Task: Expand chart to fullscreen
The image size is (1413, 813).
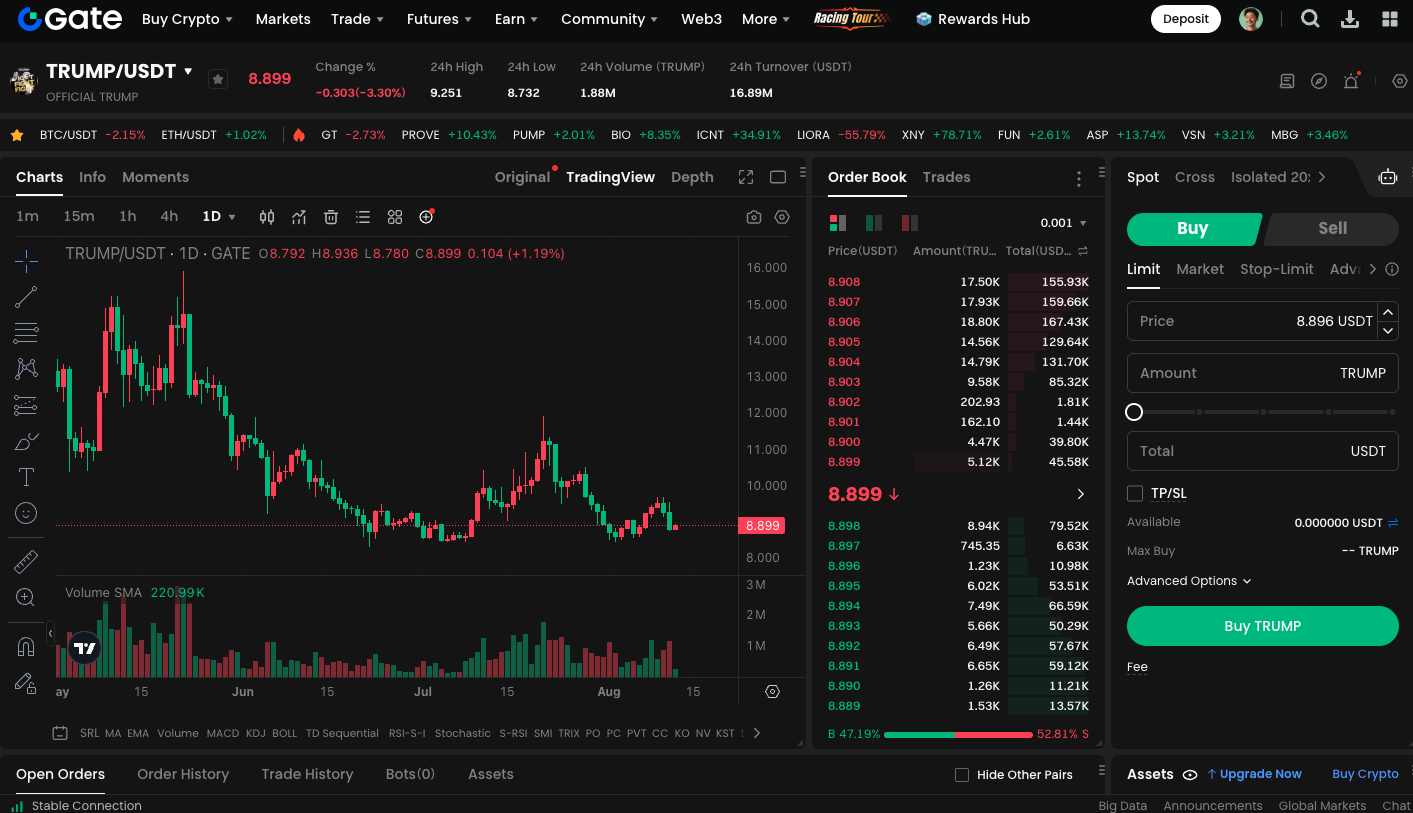Action: pyautogui.click(x=746, y=177)
